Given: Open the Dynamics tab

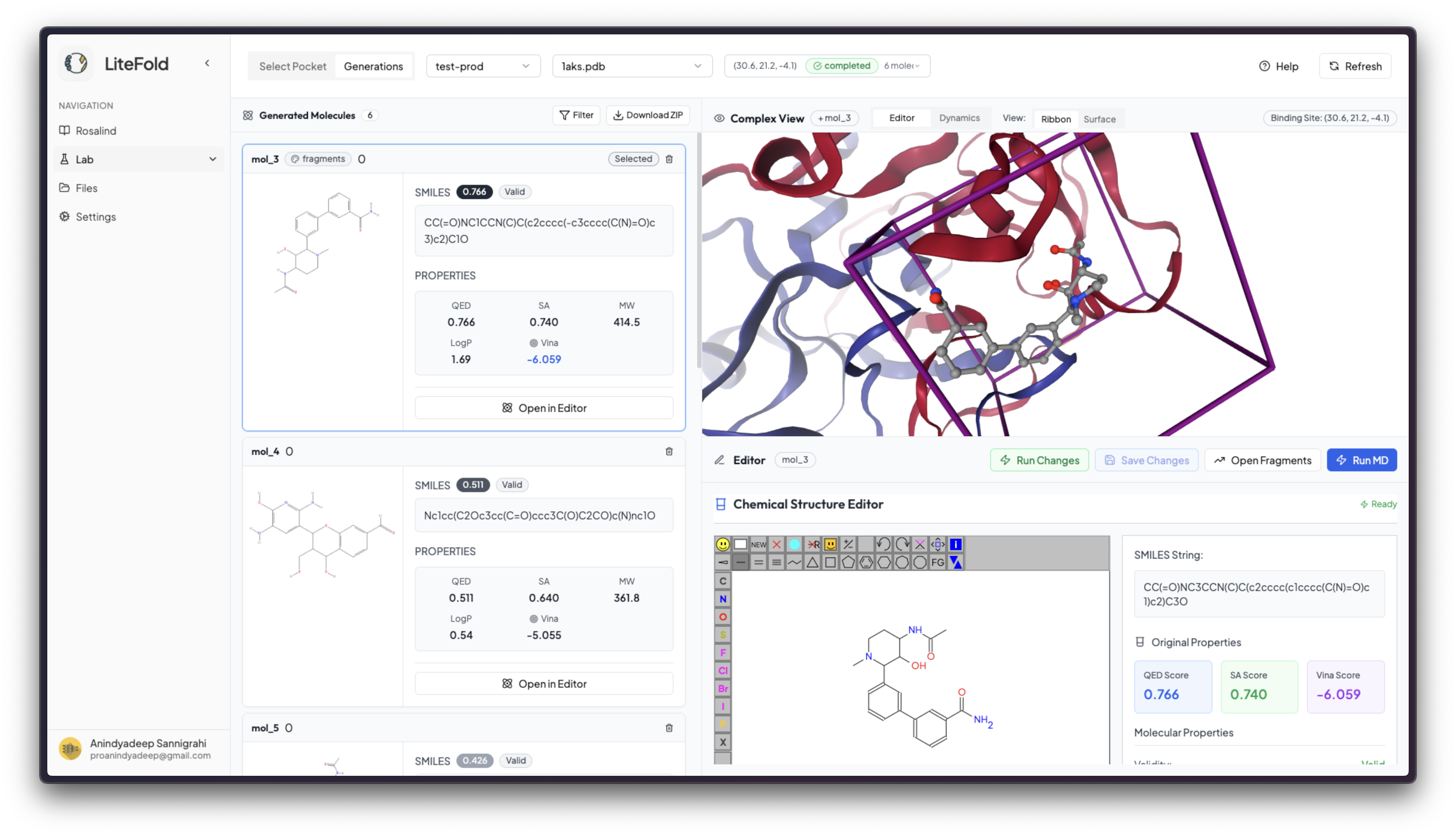Looking at the screenshot, I should [x=959, y=118].
